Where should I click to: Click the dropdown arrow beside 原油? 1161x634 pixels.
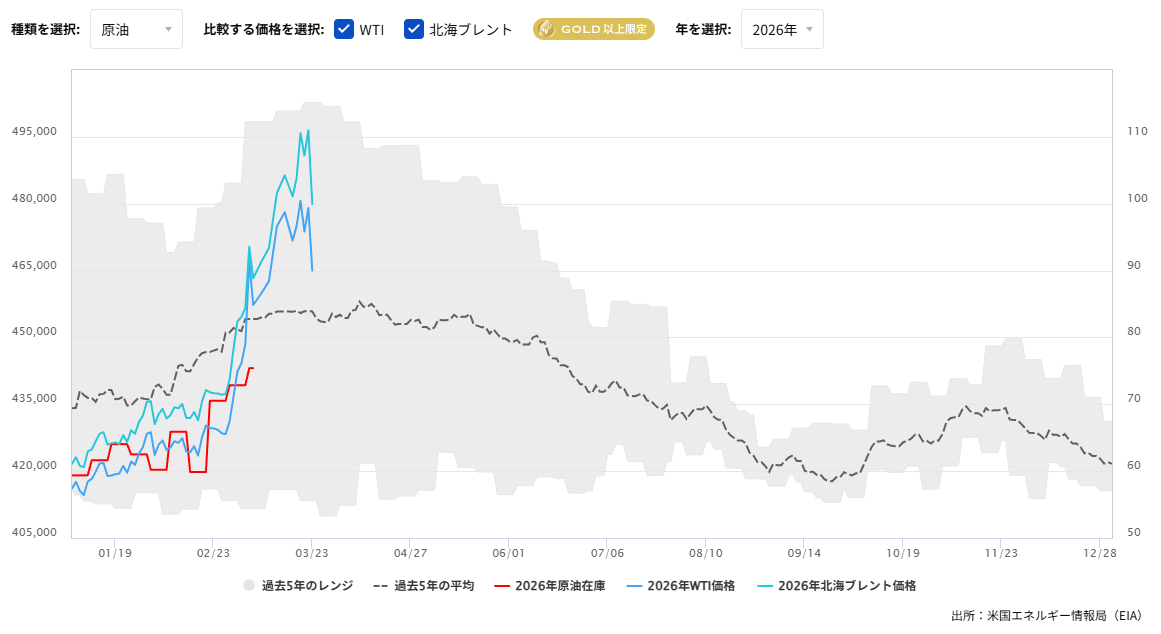point(166,29)
